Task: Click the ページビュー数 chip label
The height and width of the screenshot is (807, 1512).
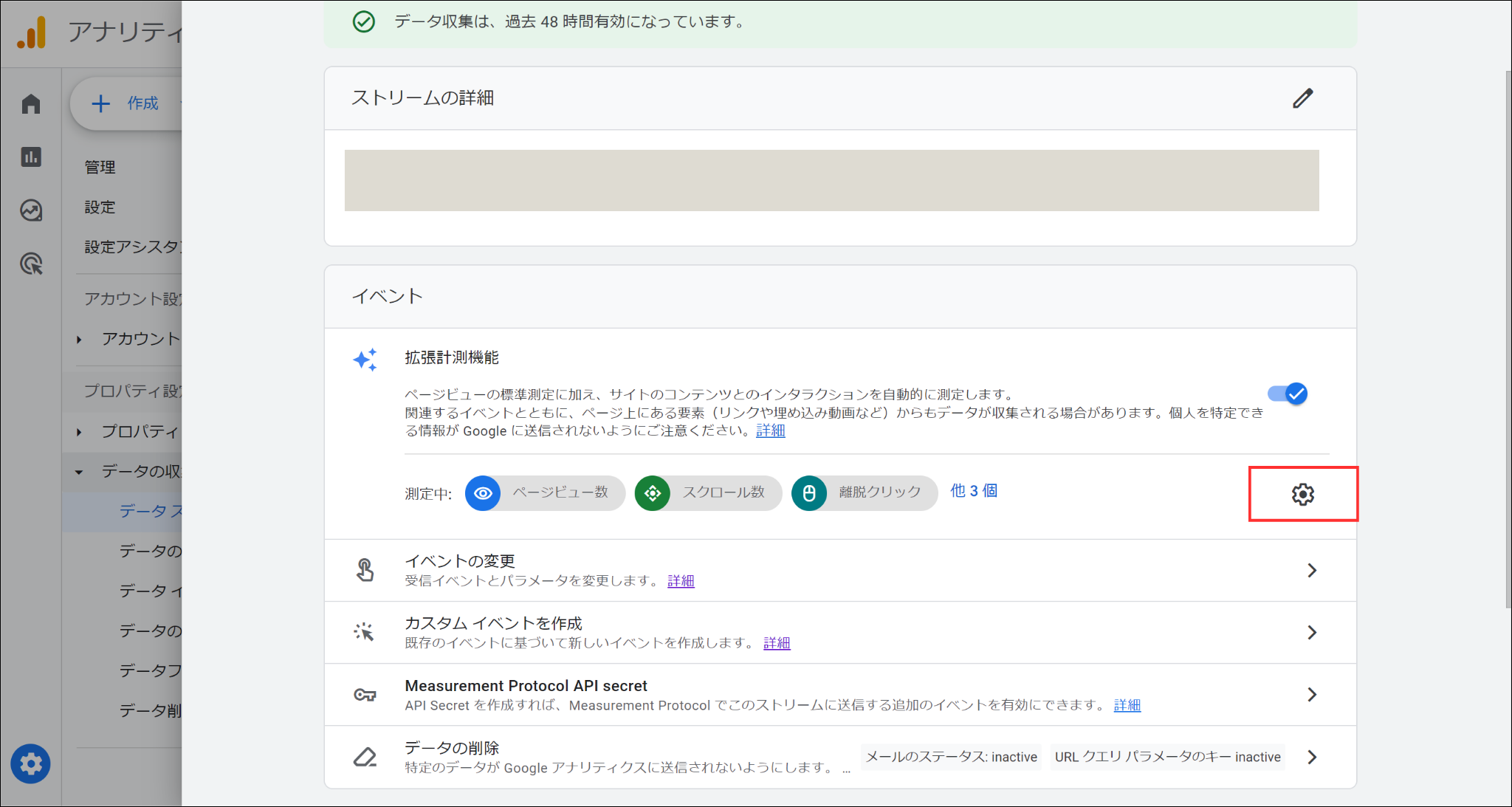Action: 560,492
